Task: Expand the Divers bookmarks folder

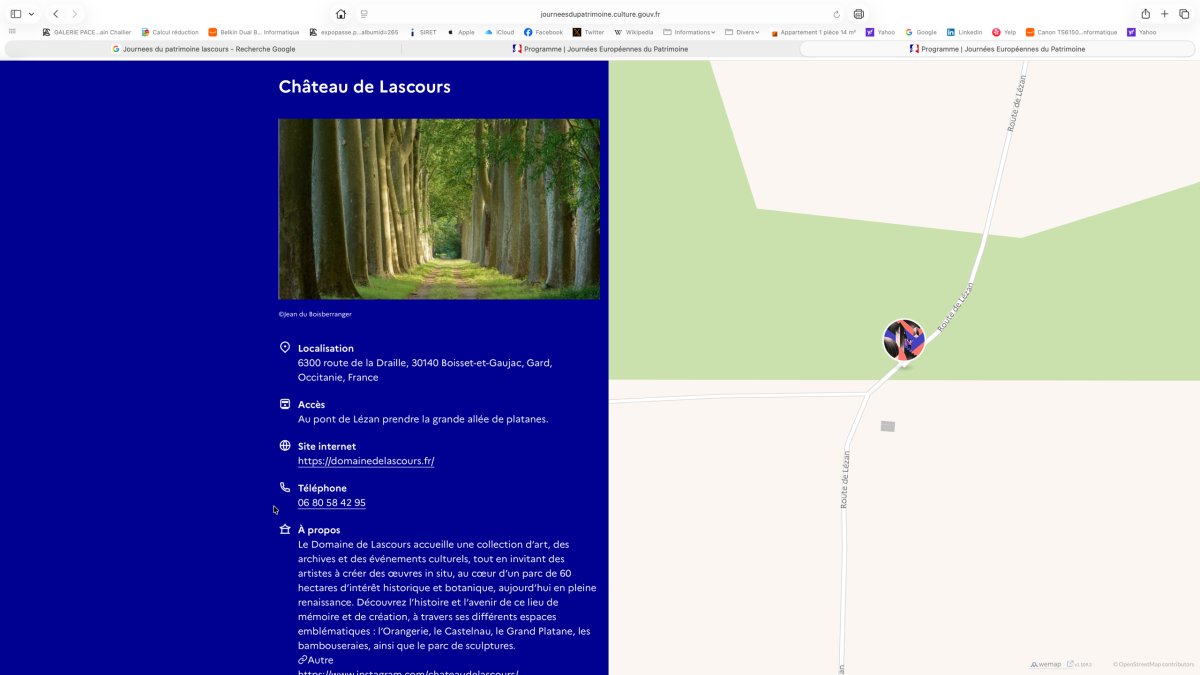Action: point(742,32)
